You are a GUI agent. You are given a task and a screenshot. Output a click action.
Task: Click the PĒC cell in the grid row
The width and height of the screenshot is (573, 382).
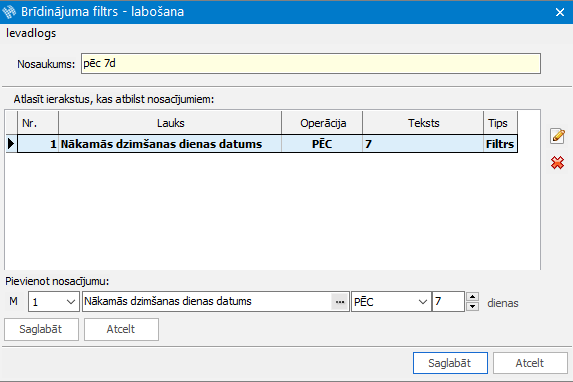coord(322,144)
